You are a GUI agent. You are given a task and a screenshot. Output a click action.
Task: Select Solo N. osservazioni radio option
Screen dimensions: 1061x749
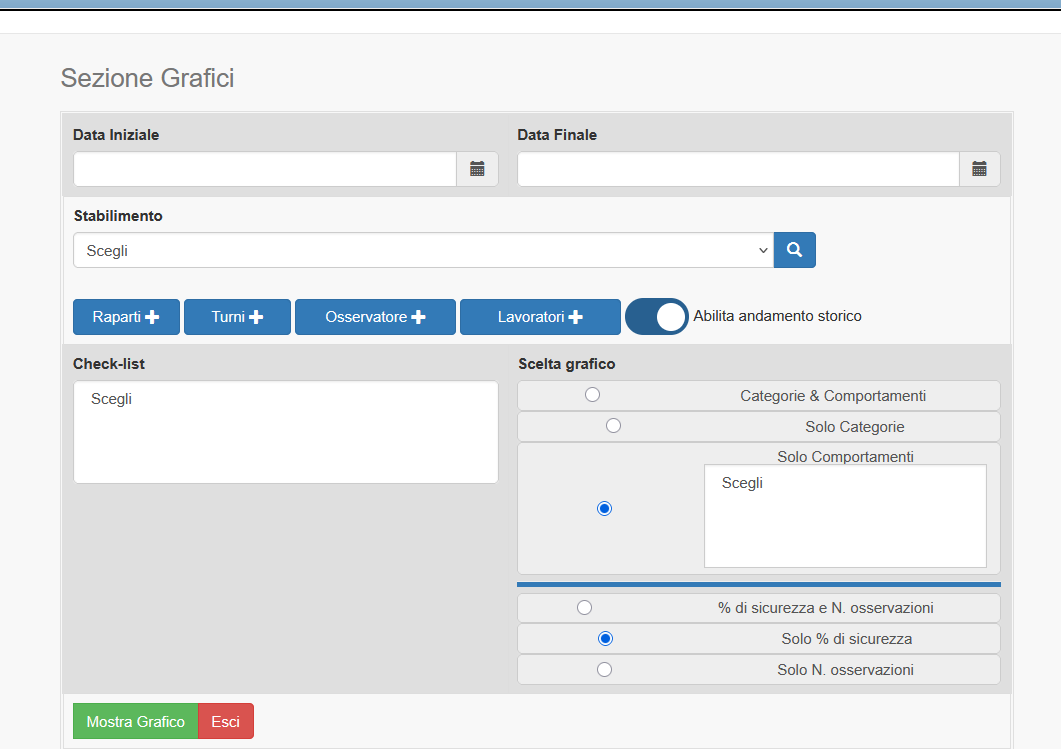point(604,670)
